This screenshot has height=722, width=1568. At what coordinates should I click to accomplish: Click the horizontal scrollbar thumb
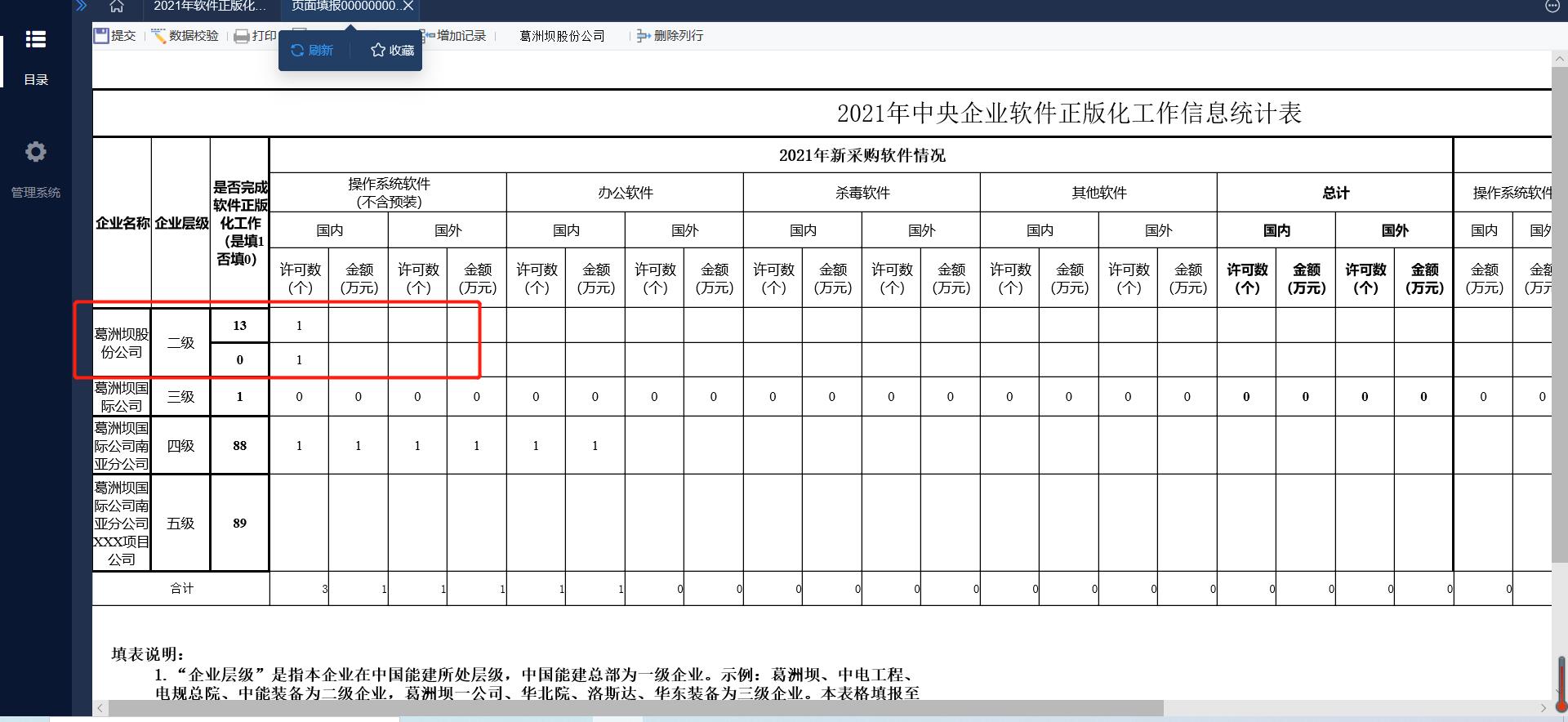(635, 708)
